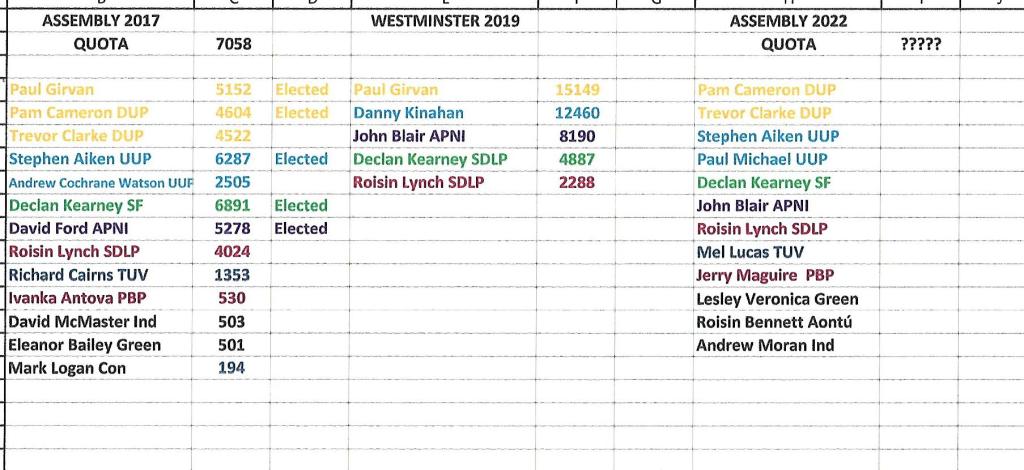
Task: Select the 15149 vote count cell
Action: (577, 90)
